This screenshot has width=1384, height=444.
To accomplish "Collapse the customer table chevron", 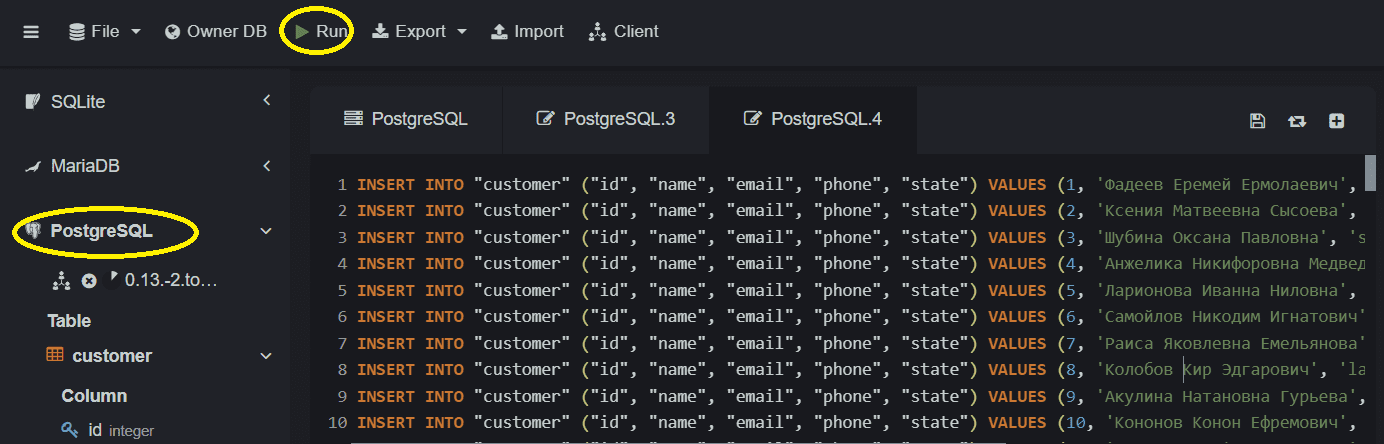I will click(266, 356).
